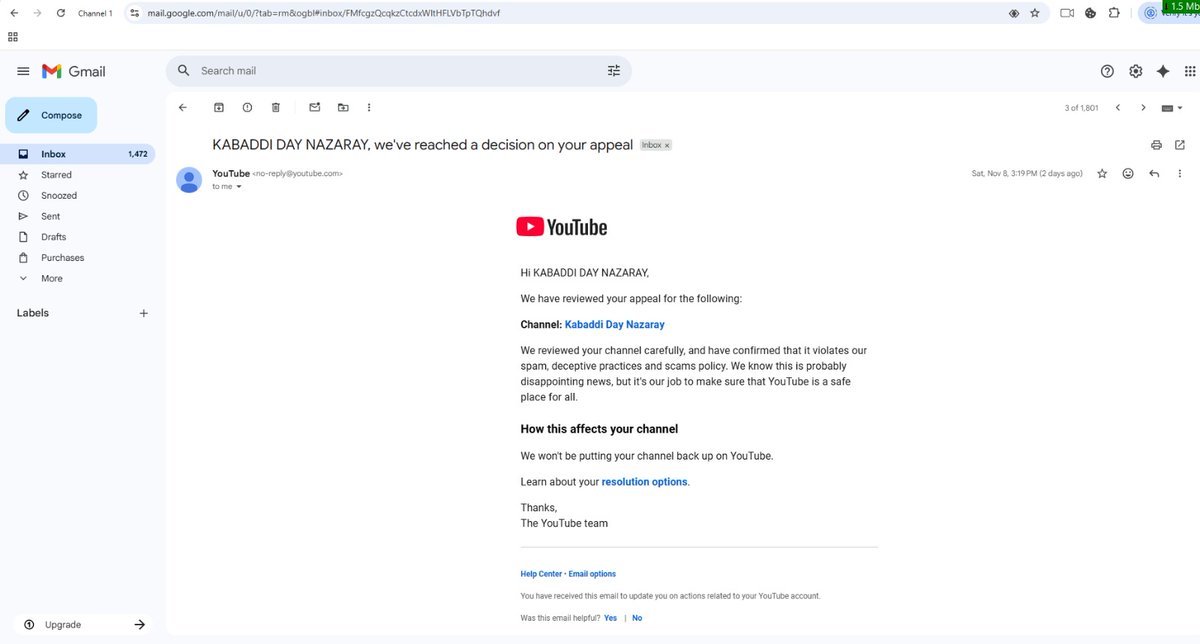This screenshot has height=644, width=1200.
Task: Click the '3 of 1,801' counter
Action: point(1081,107)
